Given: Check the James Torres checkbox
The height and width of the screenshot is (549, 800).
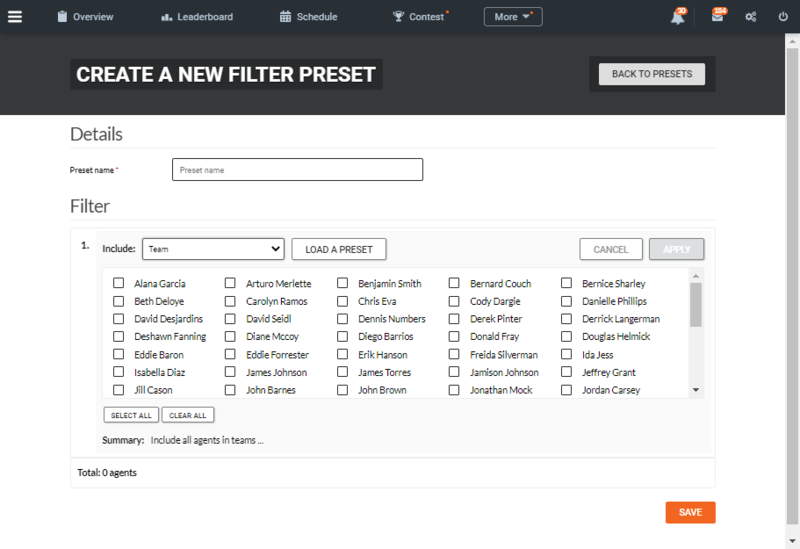Looking at the screenshot, I should (x=342, y=372).
